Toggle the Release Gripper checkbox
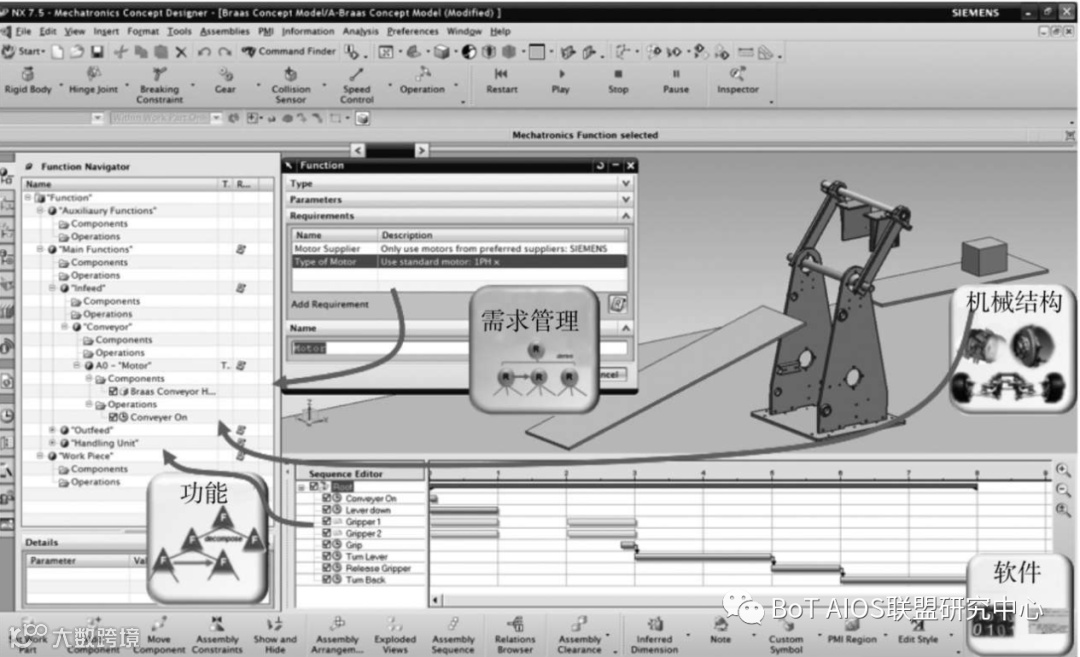The height and width of the screenshot is (657, 1080). [326, 568]
